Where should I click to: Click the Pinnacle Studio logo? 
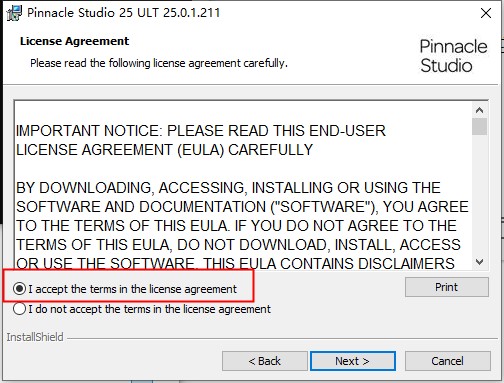[453, 56]
